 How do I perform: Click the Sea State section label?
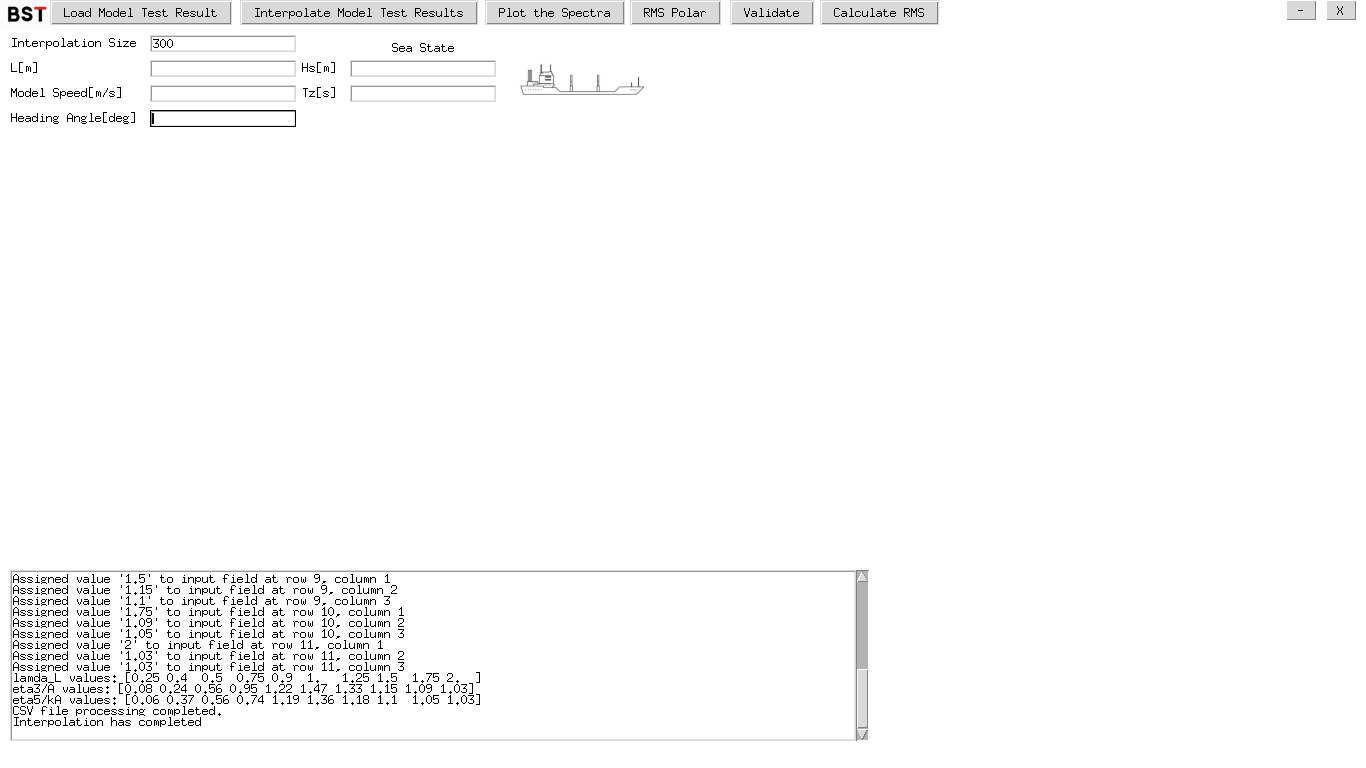[x=425, y=47]
